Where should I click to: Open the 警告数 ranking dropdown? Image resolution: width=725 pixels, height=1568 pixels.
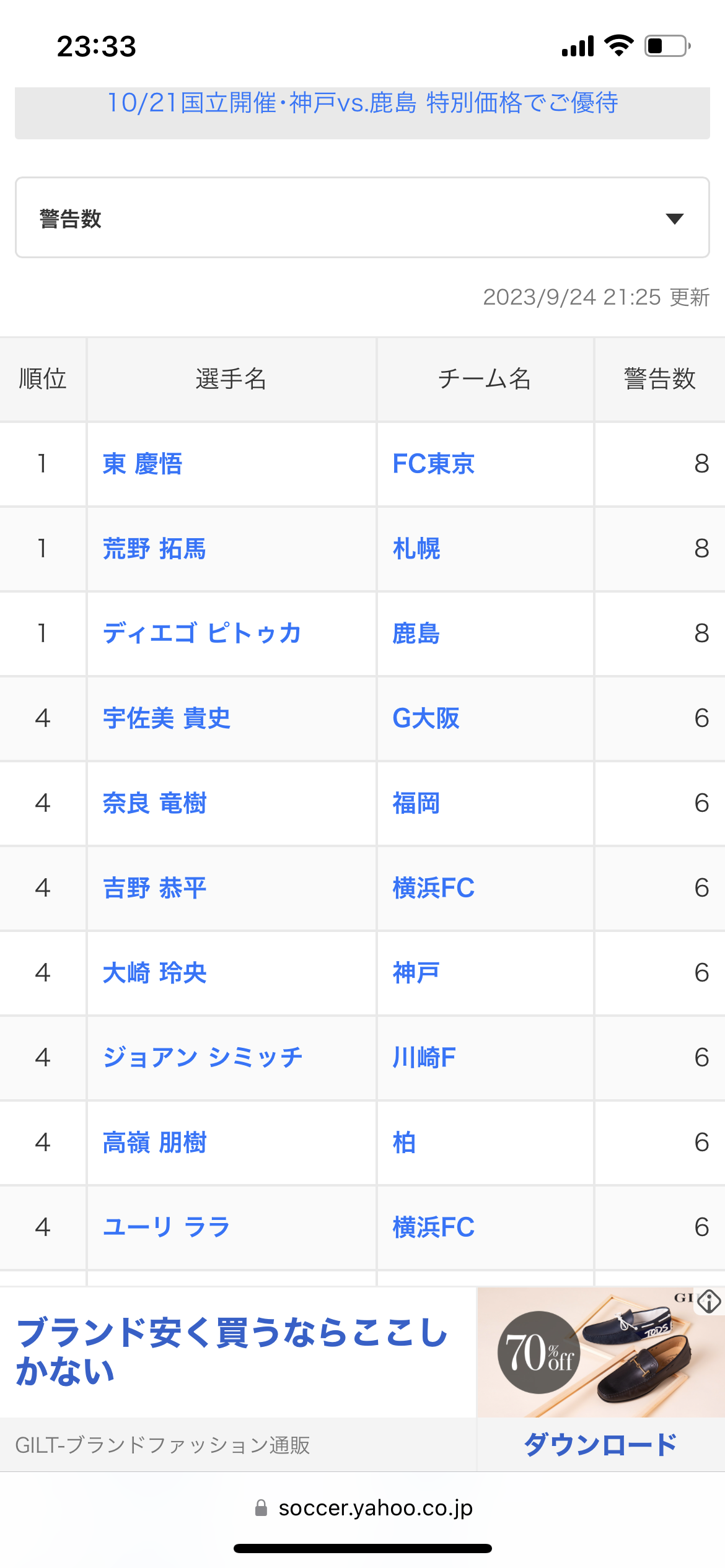[x=362, y=217]
